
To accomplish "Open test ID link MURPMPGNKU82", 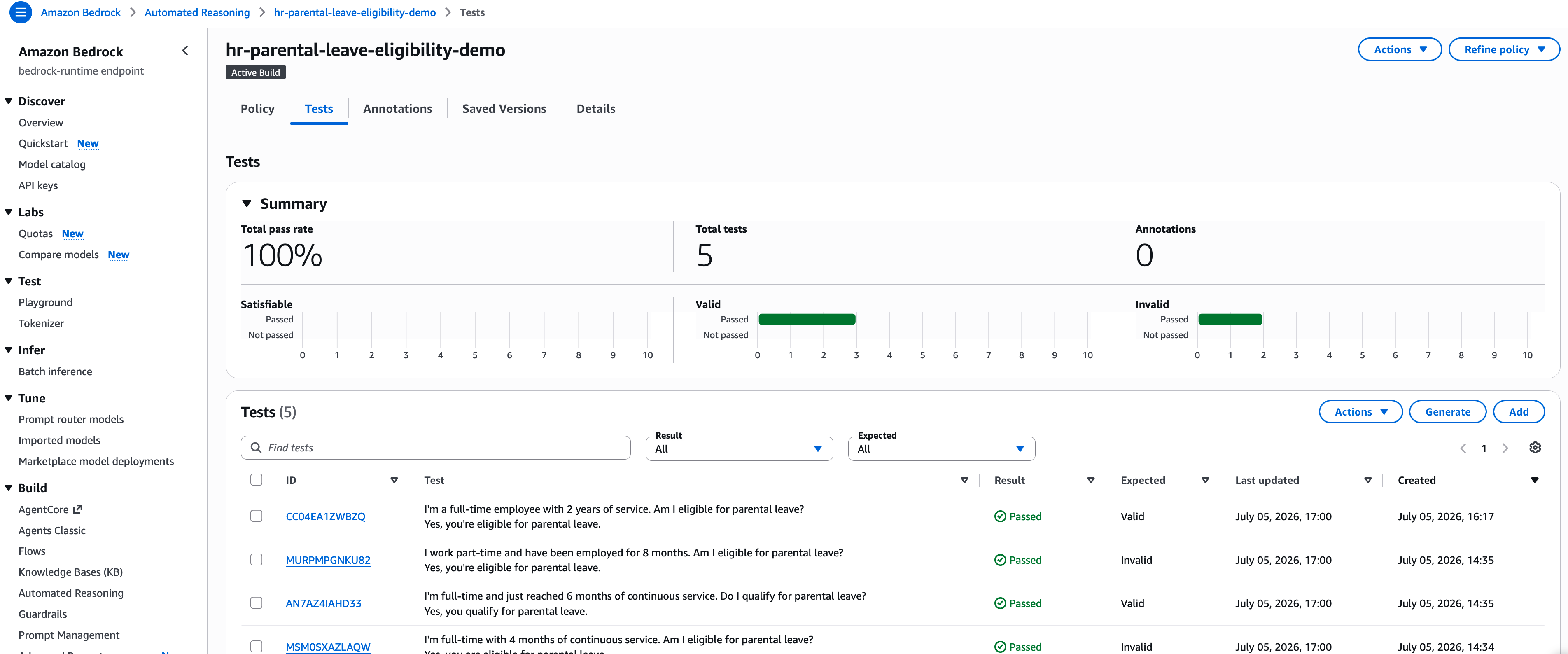I will [328, 560].
